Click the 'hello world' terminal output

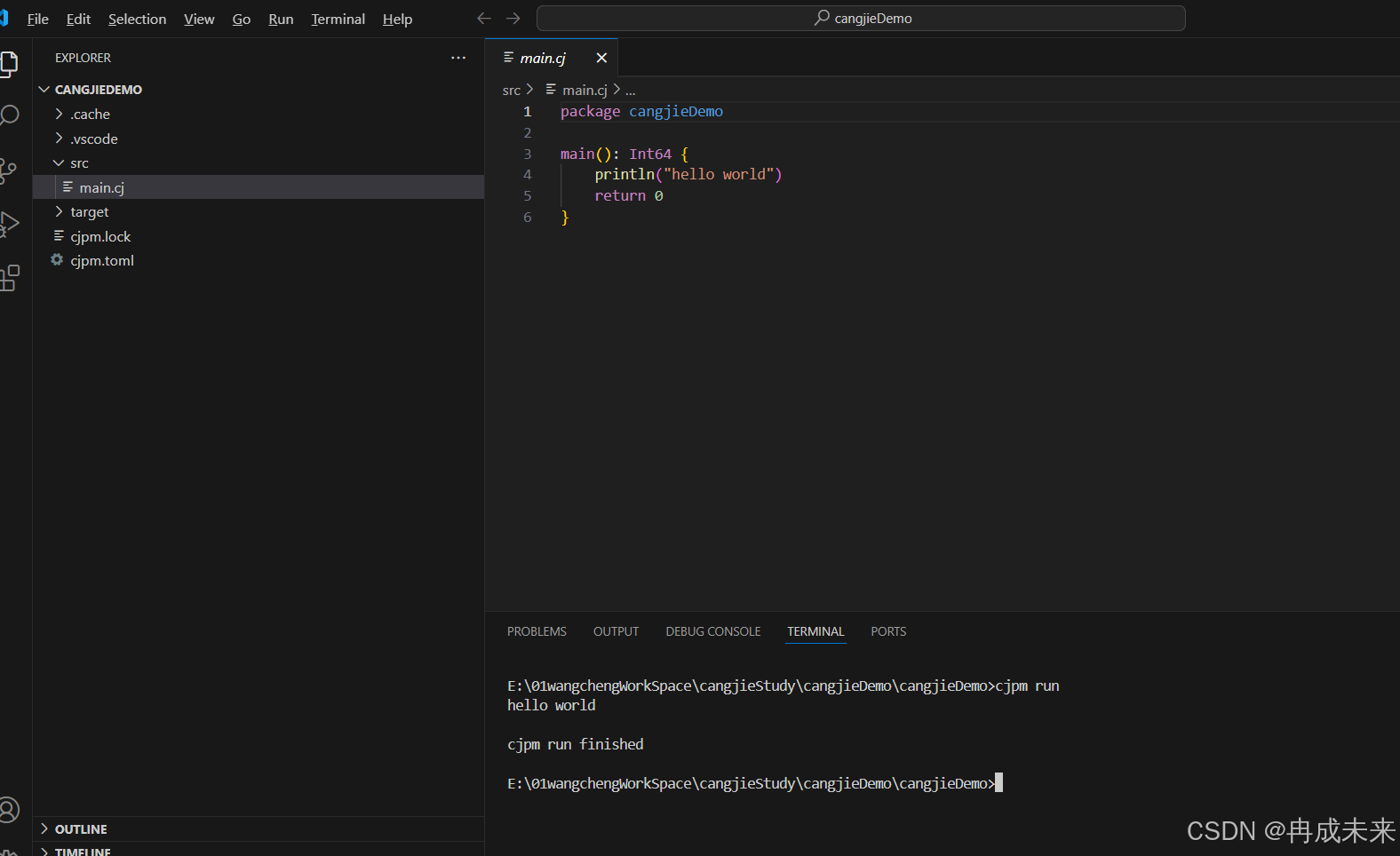click(x=552, y=705)
